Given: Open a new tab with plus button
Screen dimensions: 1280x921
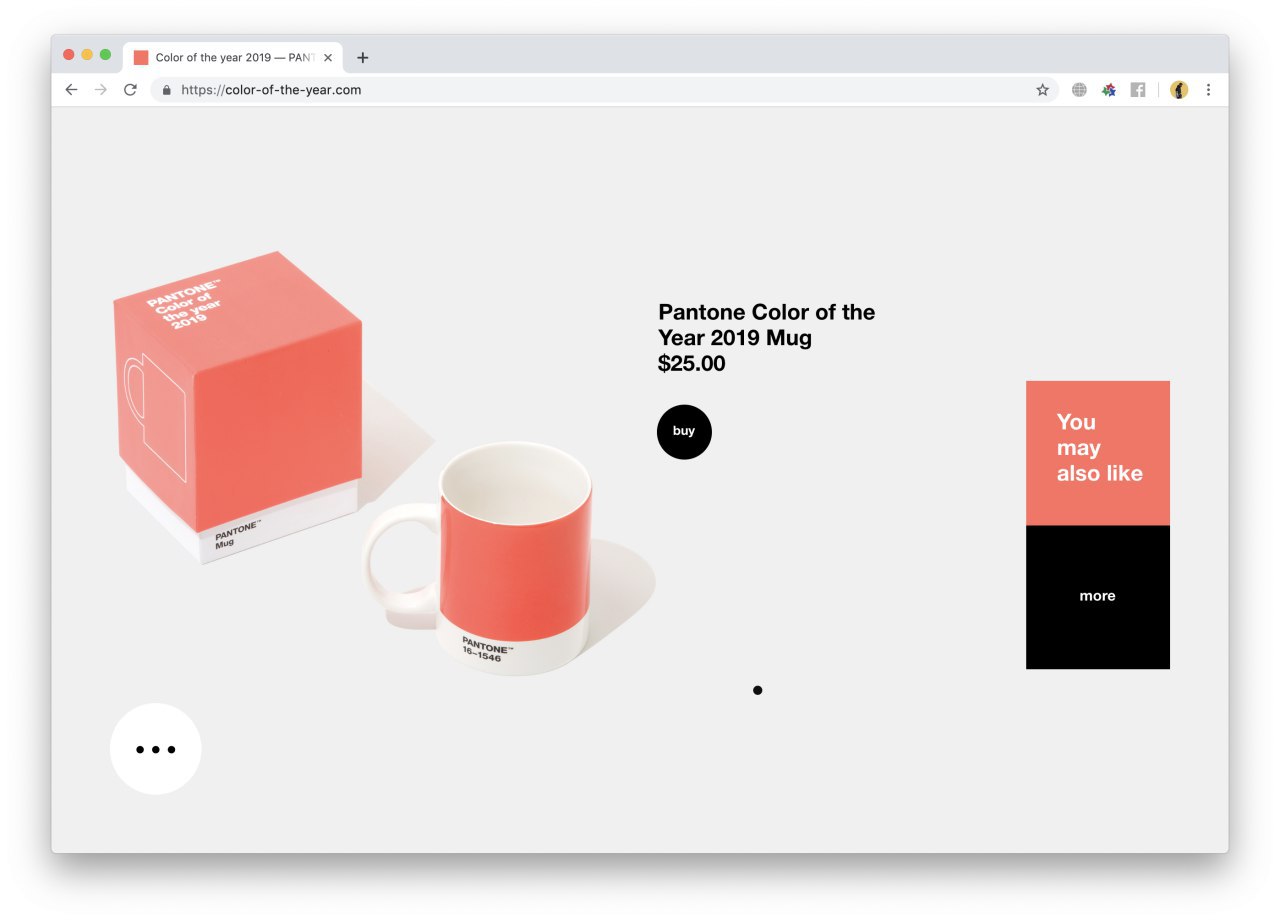Looking at the screenshot, I should [363, 58].
